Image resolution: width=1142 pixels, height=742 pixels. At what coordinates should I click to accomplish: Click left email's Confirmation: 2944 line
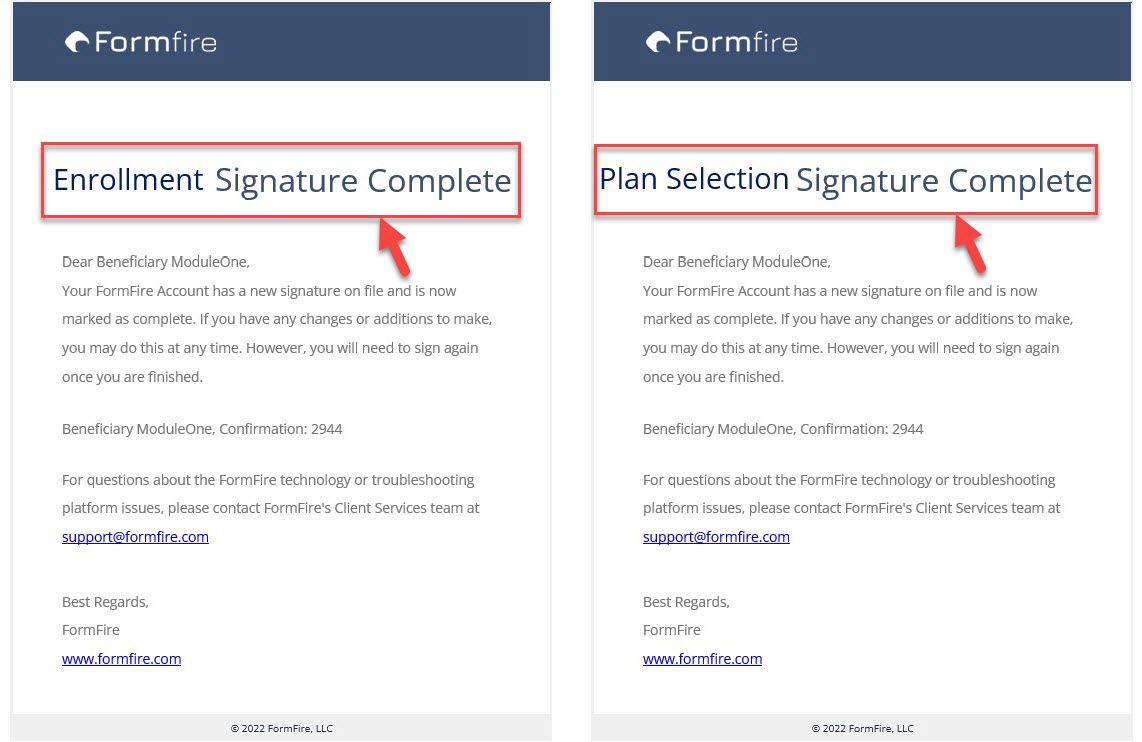click(202, 429)
